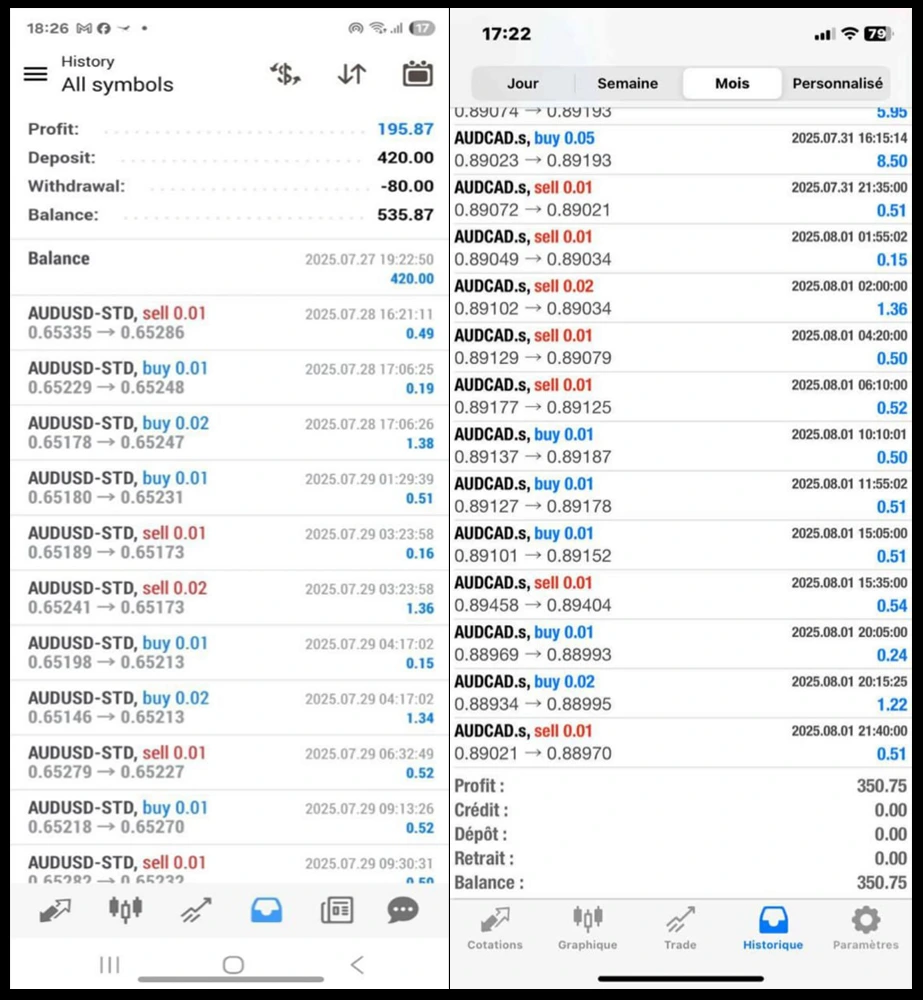Image resolution: width=923 pixels, height=1000 pixels.
Task: Open the chat messages bubble icon
Action: (403, 910)
